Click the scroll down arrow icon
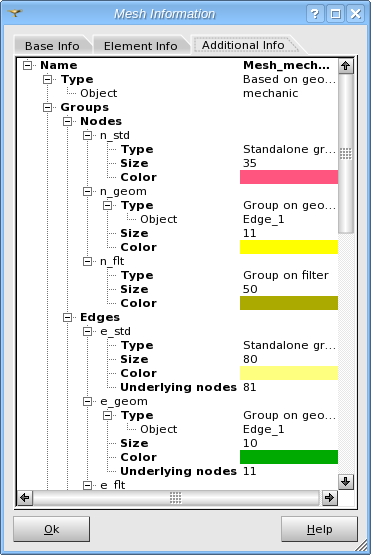This screenshot has height=555, width=371. [346, 482]
